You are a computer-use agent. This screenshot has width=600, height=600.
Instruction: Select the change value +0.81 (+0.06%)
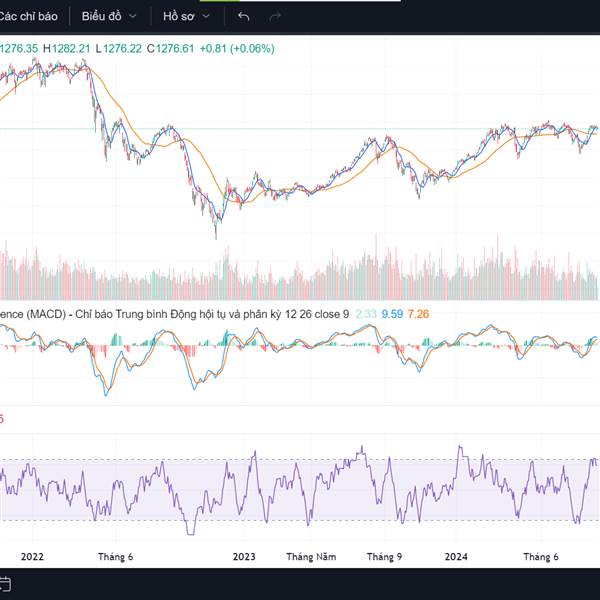coord(237,49)
